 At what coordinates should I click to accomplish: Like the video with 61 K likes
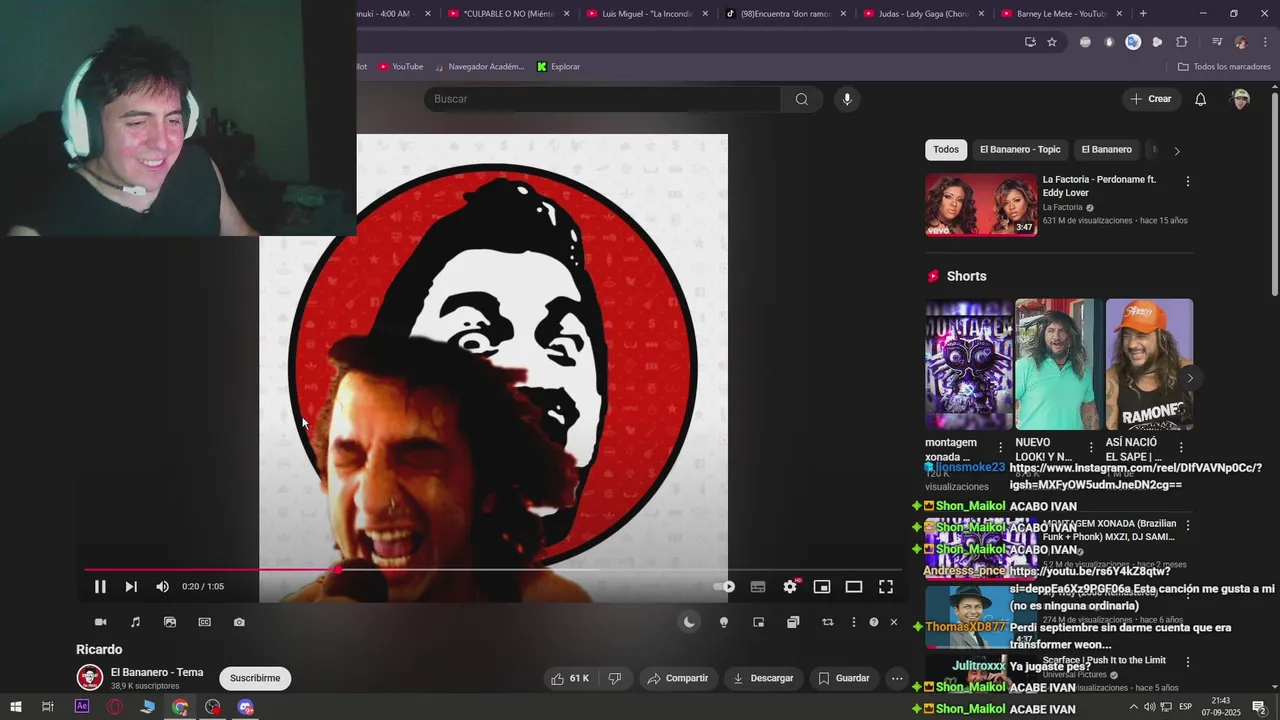pos(570,678)
